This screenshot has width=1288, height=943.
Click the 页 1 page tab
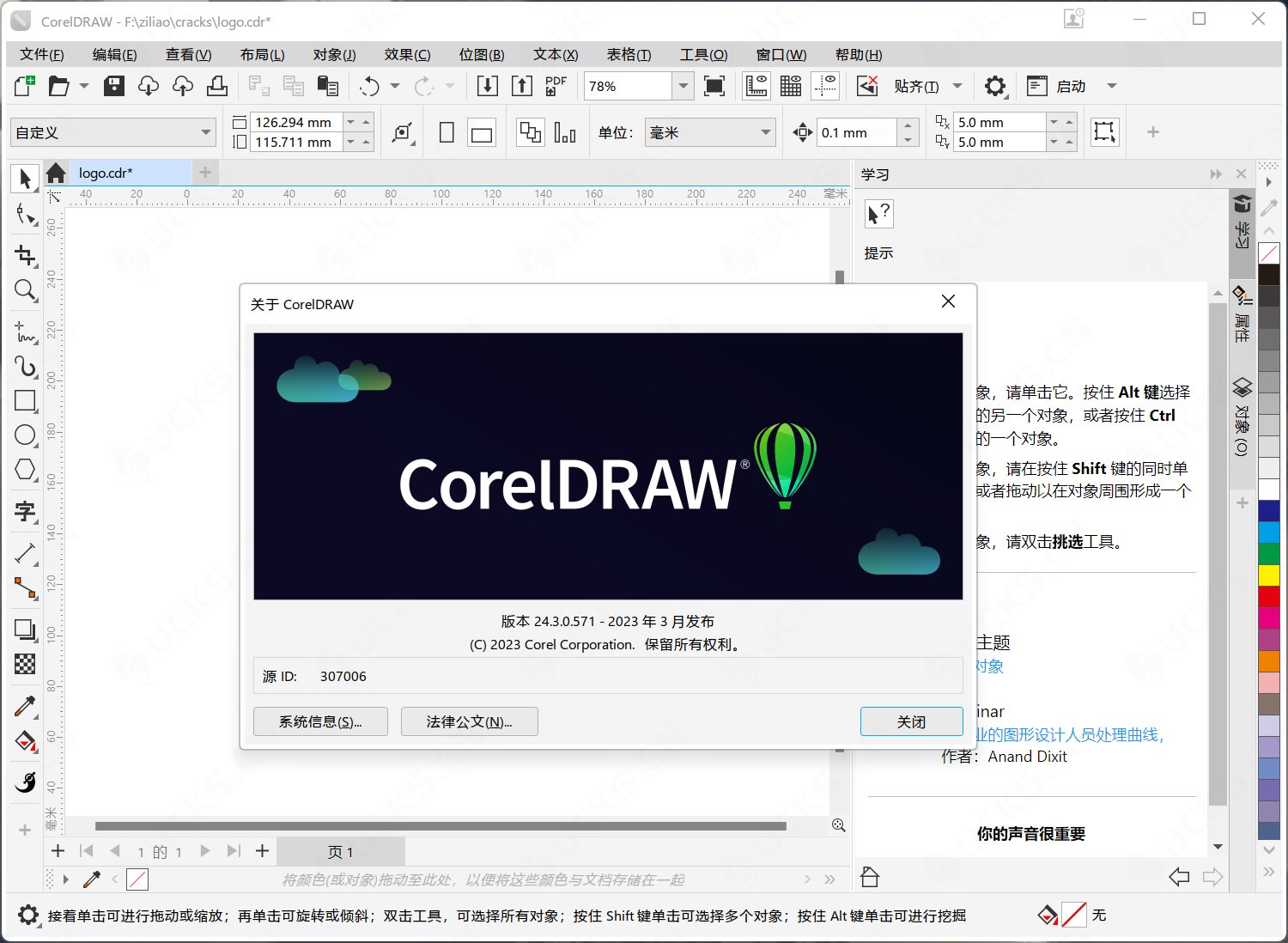click(340, 851)
